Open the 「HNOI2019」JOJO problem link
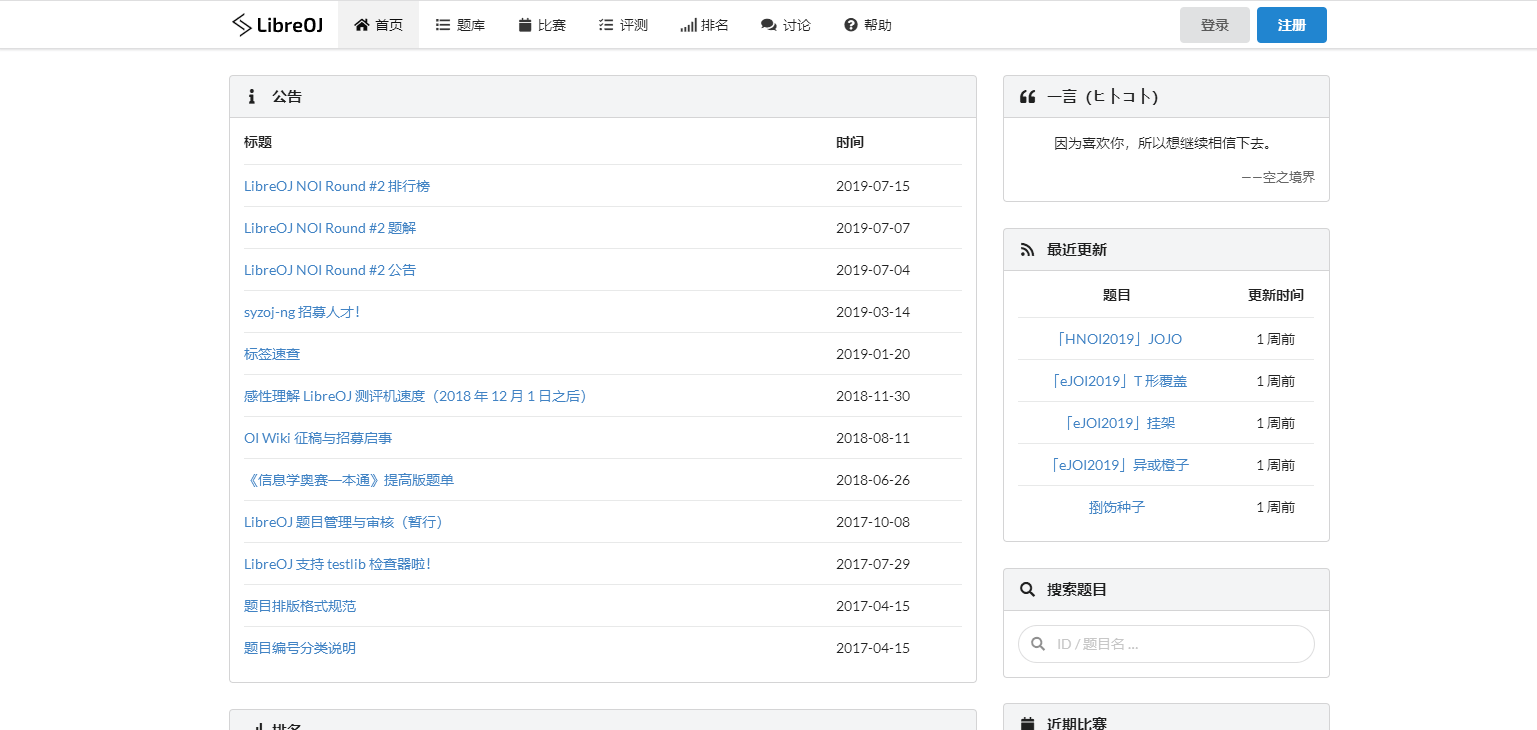This screenshot has height=730, width=1537. click(x=1120, y=338)
